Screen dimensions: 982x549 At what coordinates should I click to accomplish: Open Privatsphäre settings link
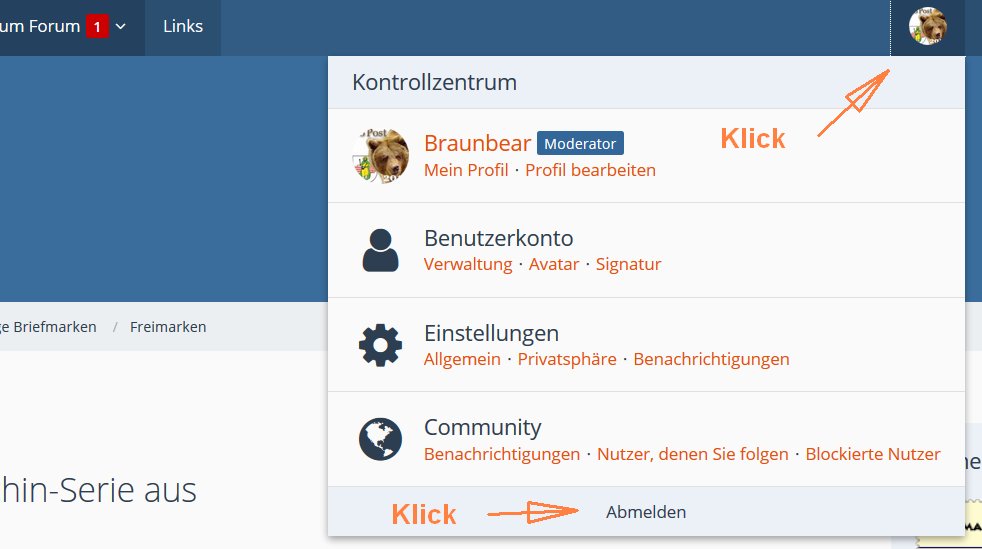coord(567,359)
